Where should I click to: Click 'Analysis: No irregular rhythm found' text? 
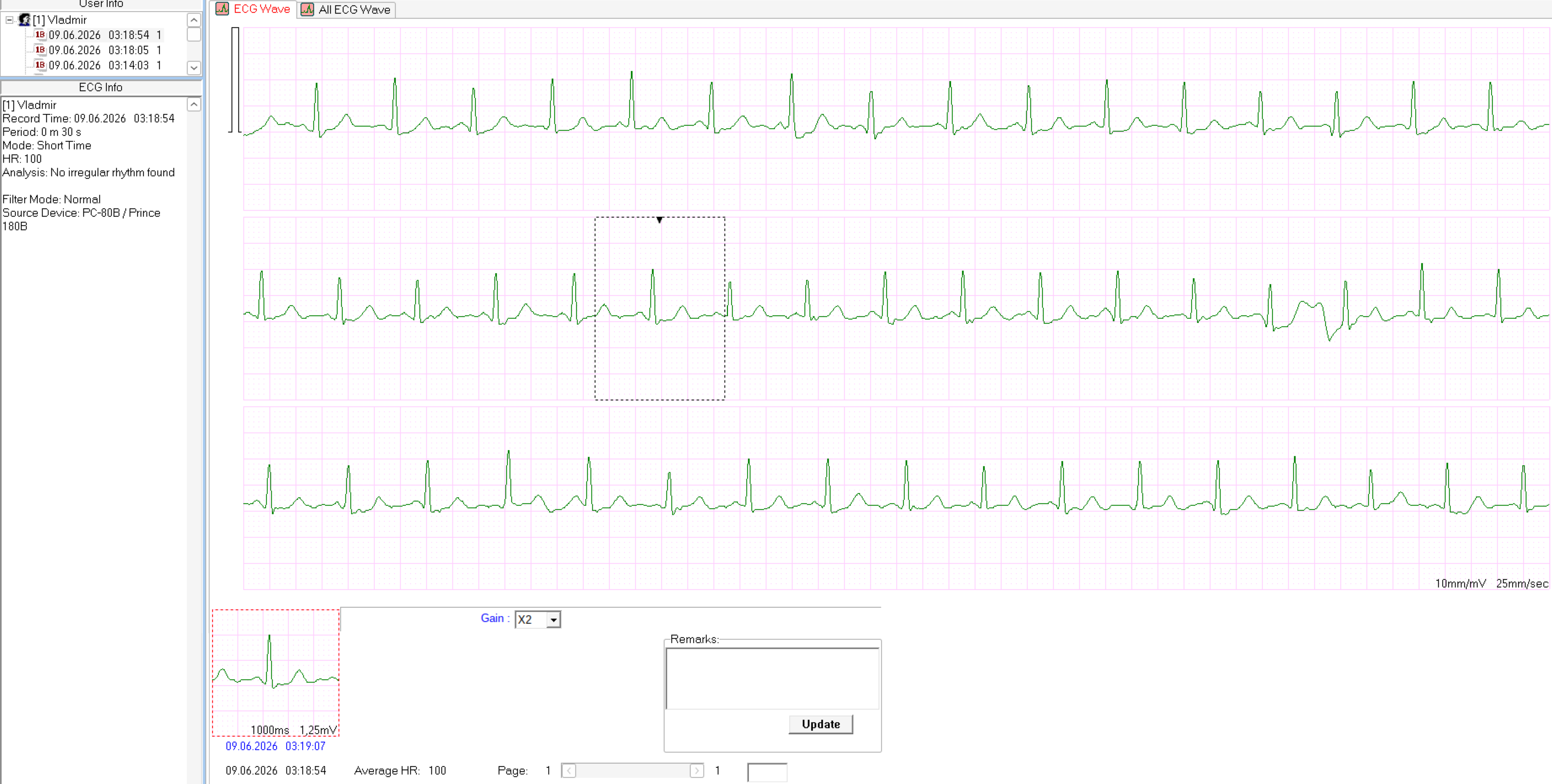point(88,172)
